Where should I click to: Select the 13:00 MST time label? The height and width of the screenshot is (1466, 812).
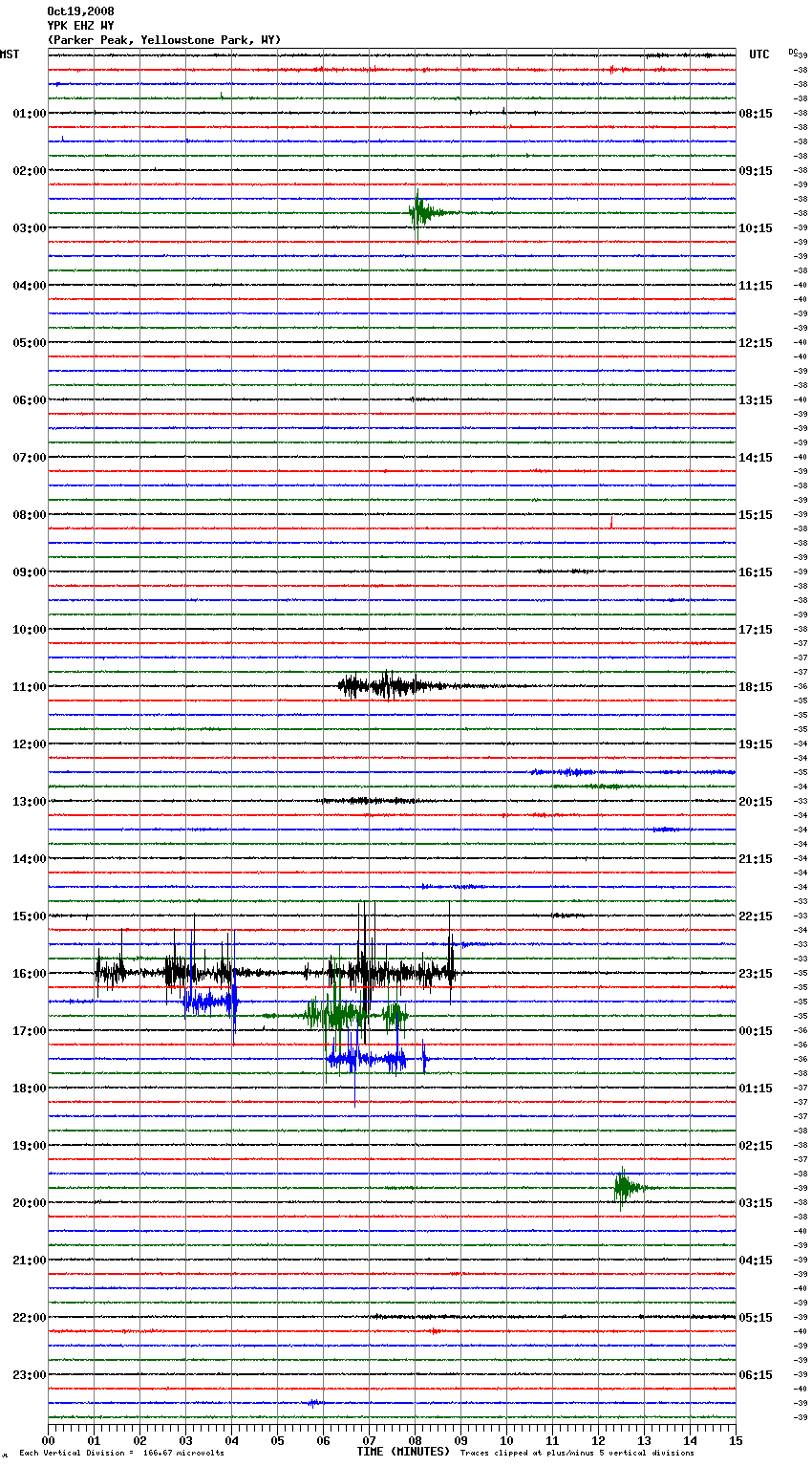click(30, 802)
